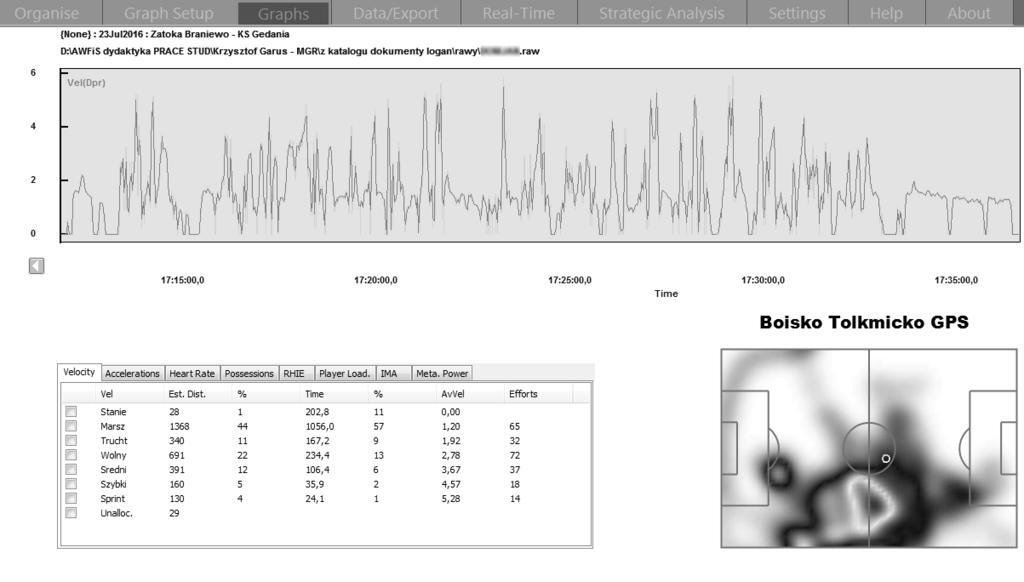The image size is (1024, 582).
Task: Click the 17:15:00,0 time axis label
Action: click(x=182, y=280)
